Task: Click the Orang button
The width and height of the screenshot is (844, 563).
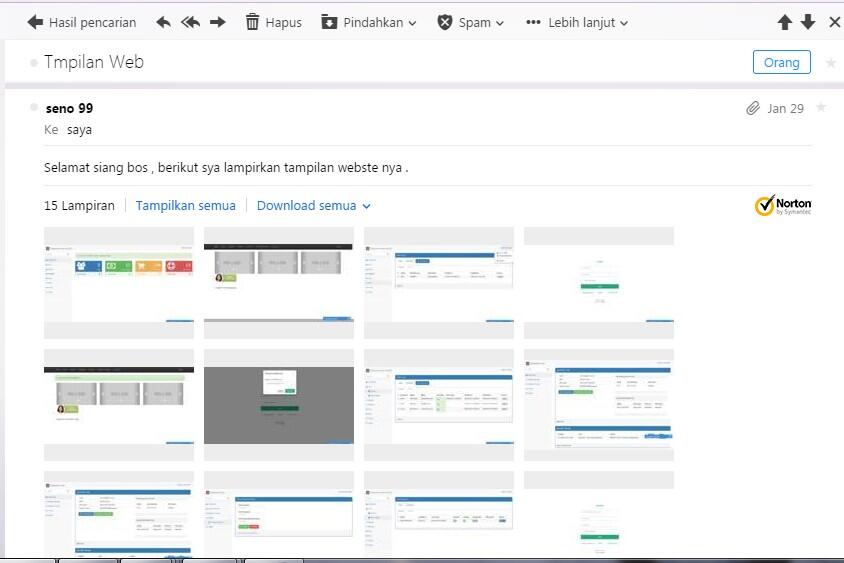Action: point(782,62)
